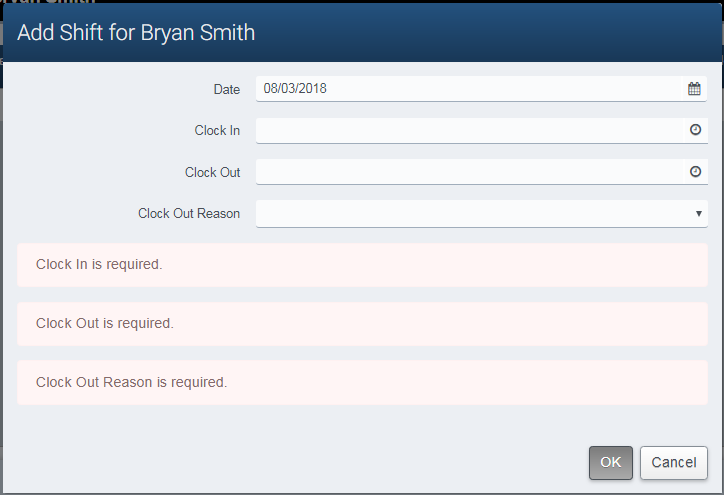Click the empty footer area left of OK
This screenshot has width=724, height=495.
(300, 463)
